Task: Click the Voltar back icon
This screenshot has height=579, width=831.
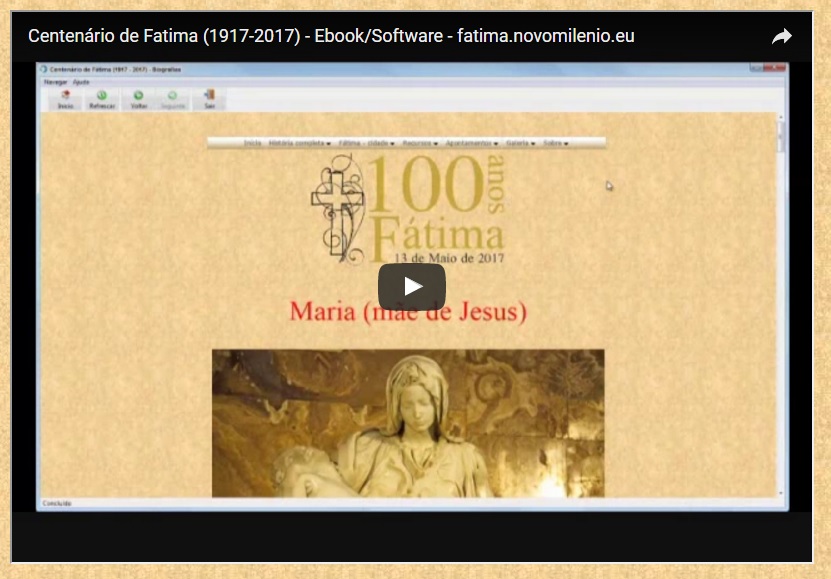Action: point(139,99)
